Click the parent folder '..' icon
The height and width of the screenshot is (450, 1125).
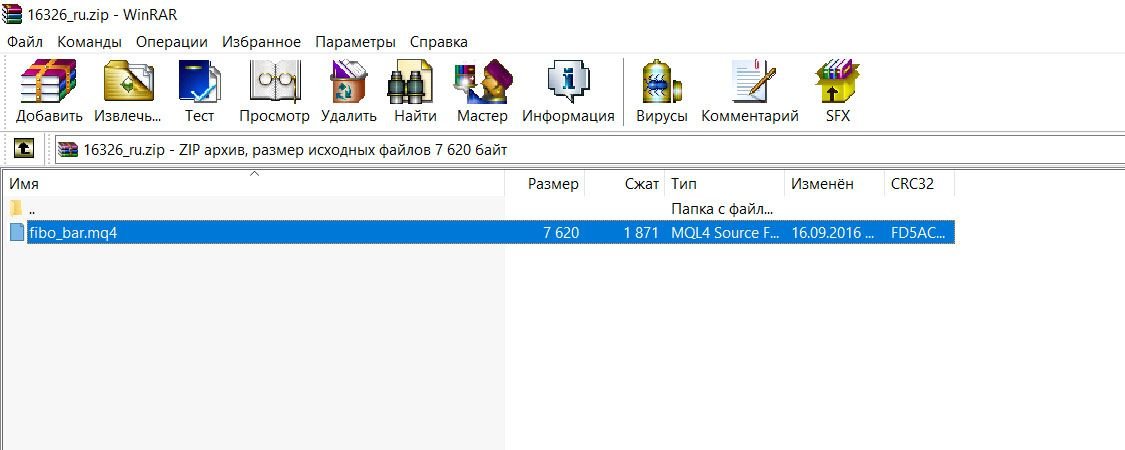[x=17, y=210]
